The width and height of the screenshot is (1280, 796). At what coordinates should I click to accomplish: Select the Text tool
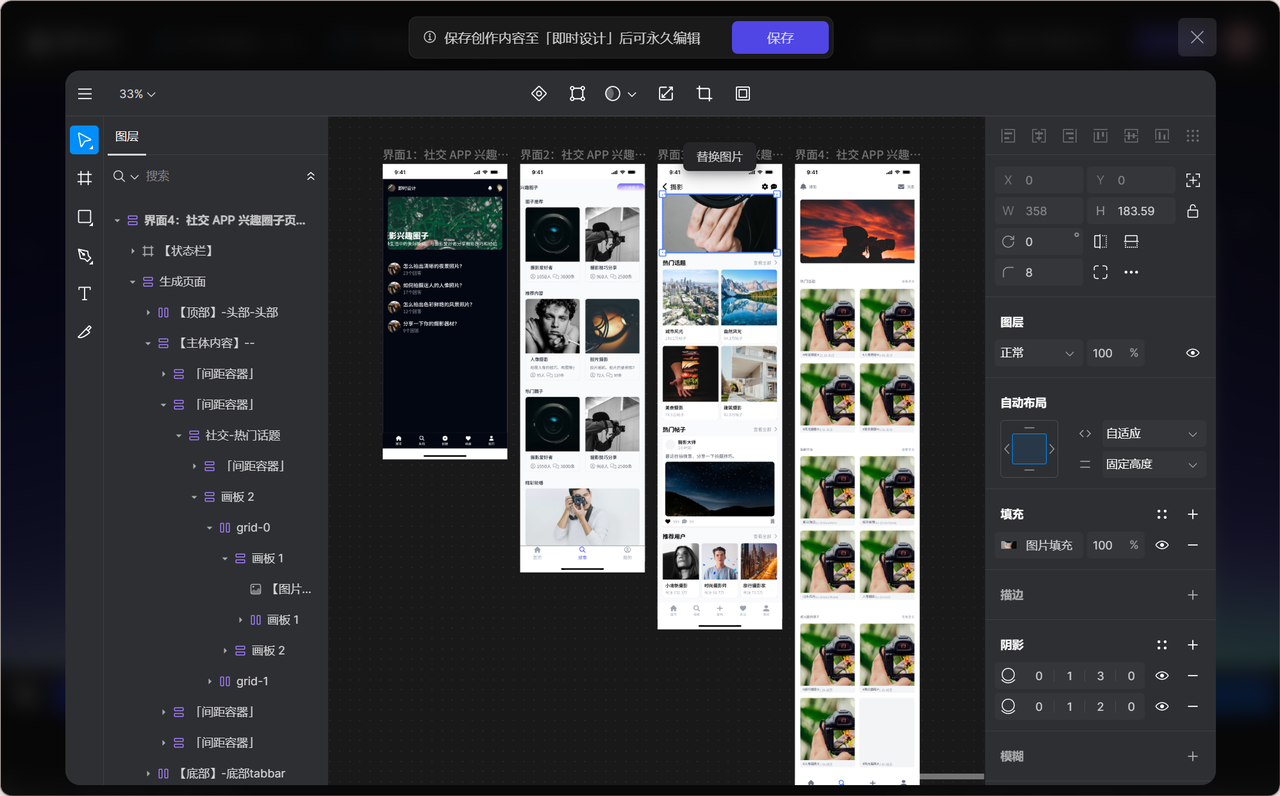[84, 294]
